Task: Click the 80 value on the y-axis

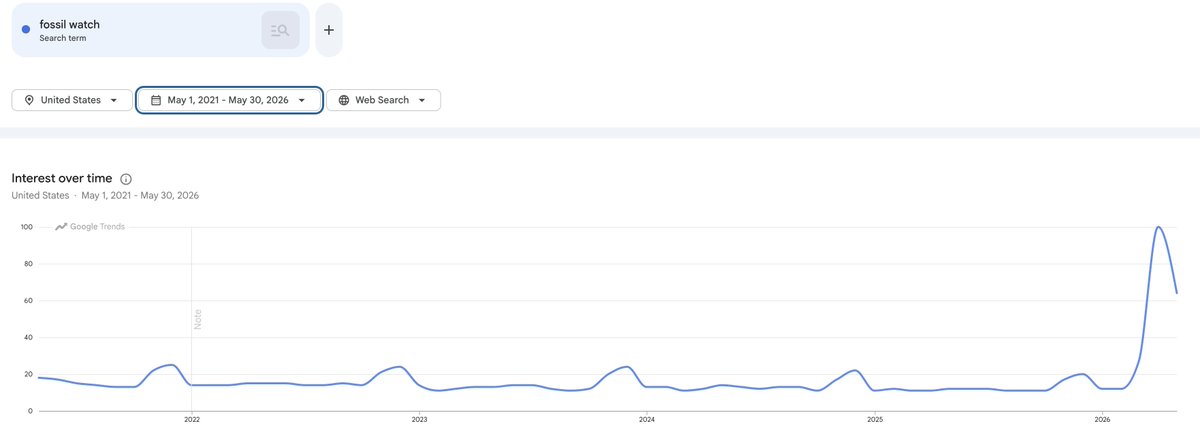Action: 28,264
